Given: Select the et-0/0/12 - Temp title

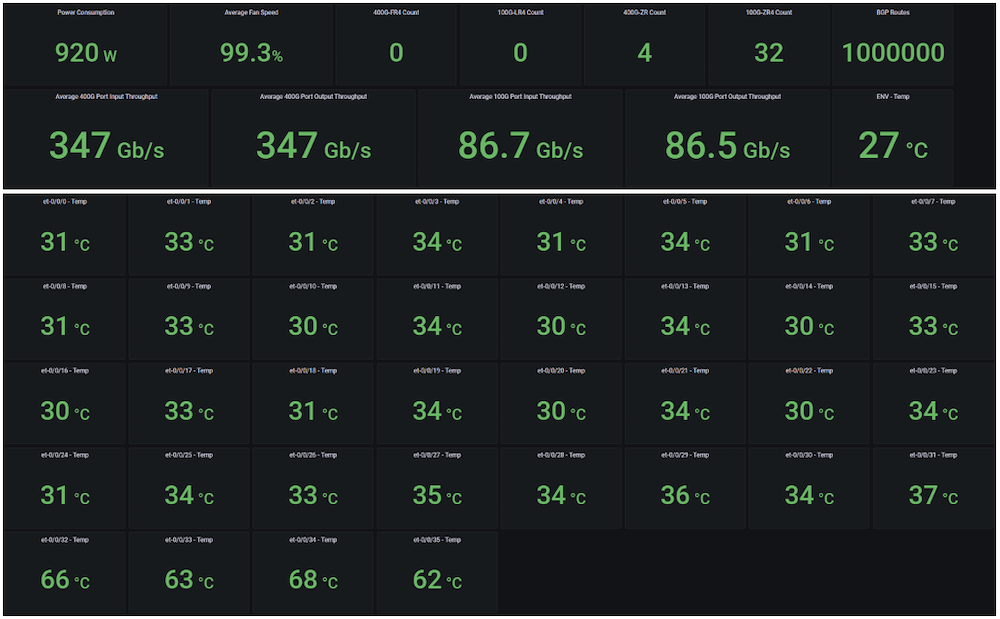Looking at the screenshot, I should 561,286.
